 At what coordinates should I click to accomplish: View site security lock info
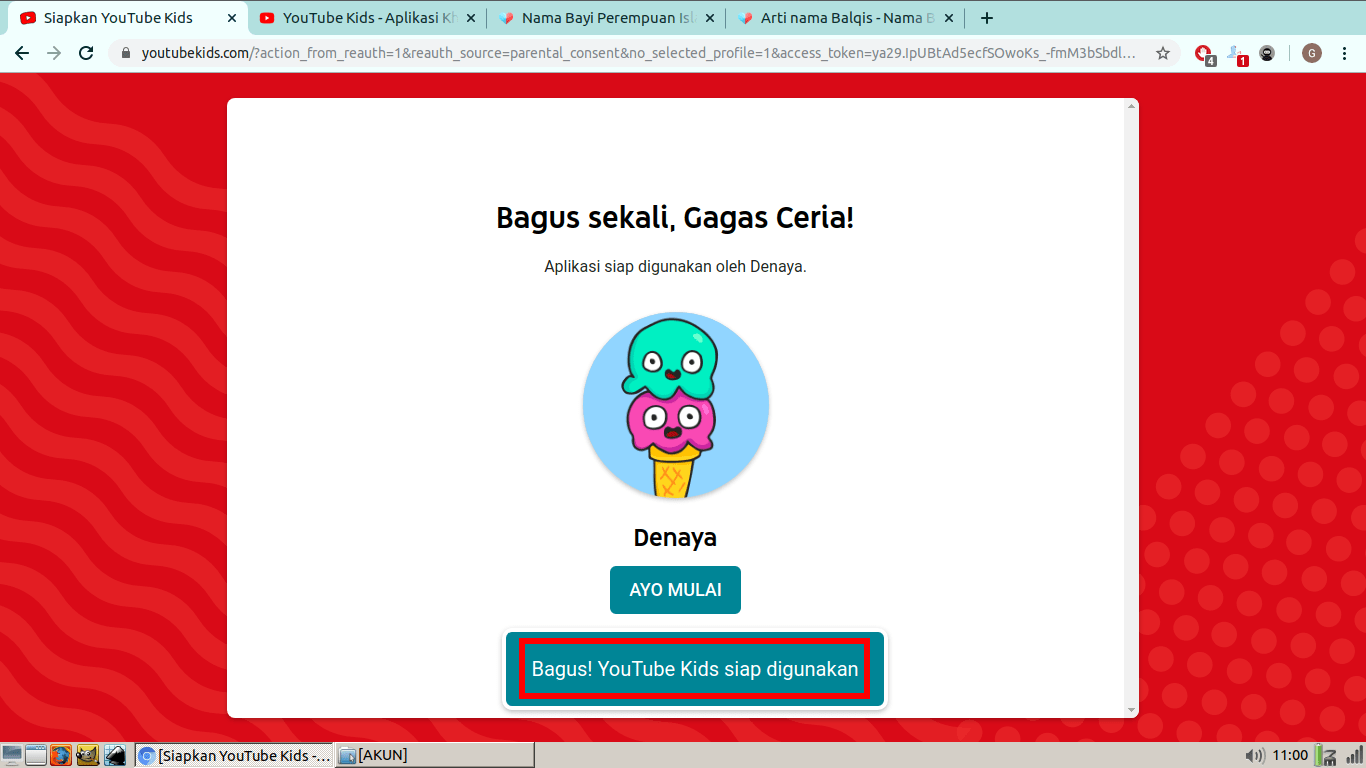[x=125, y=53]
